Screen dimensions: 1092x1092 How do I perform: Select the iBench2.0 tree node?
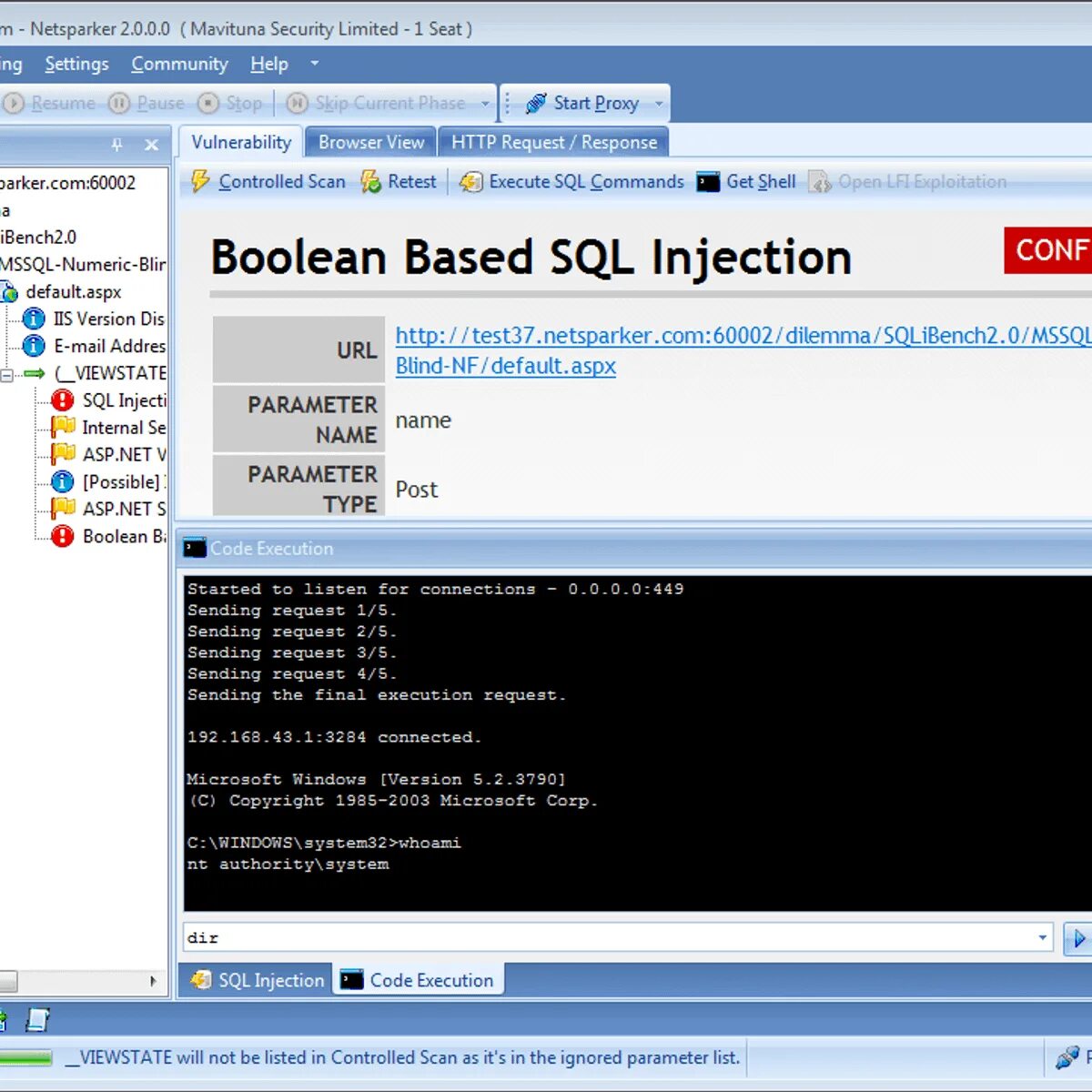pyautogui.click(x=38, y=237)
